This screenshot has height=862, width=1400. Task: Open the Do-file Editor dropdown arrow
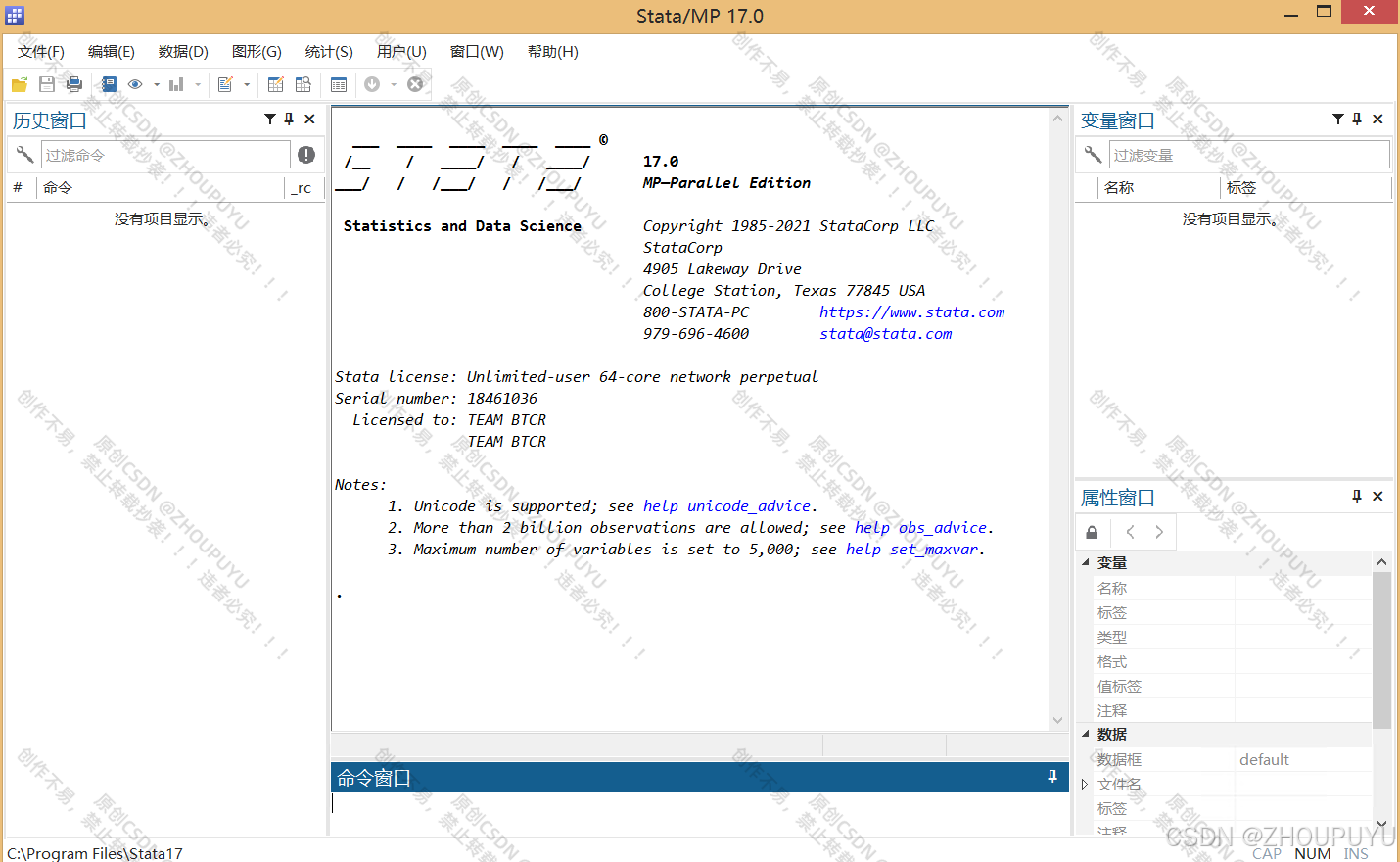247,84
